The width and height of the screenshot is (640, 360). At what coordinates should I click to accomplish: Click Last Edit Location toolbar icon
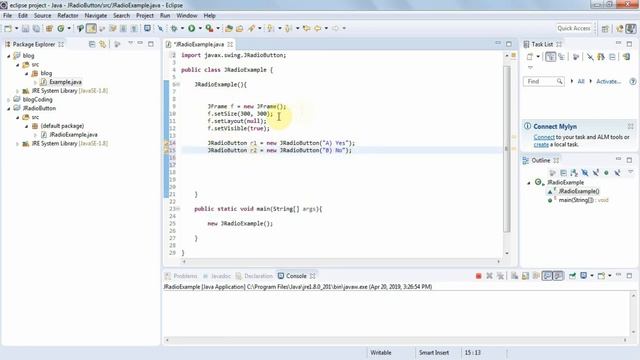pos(307,28)
